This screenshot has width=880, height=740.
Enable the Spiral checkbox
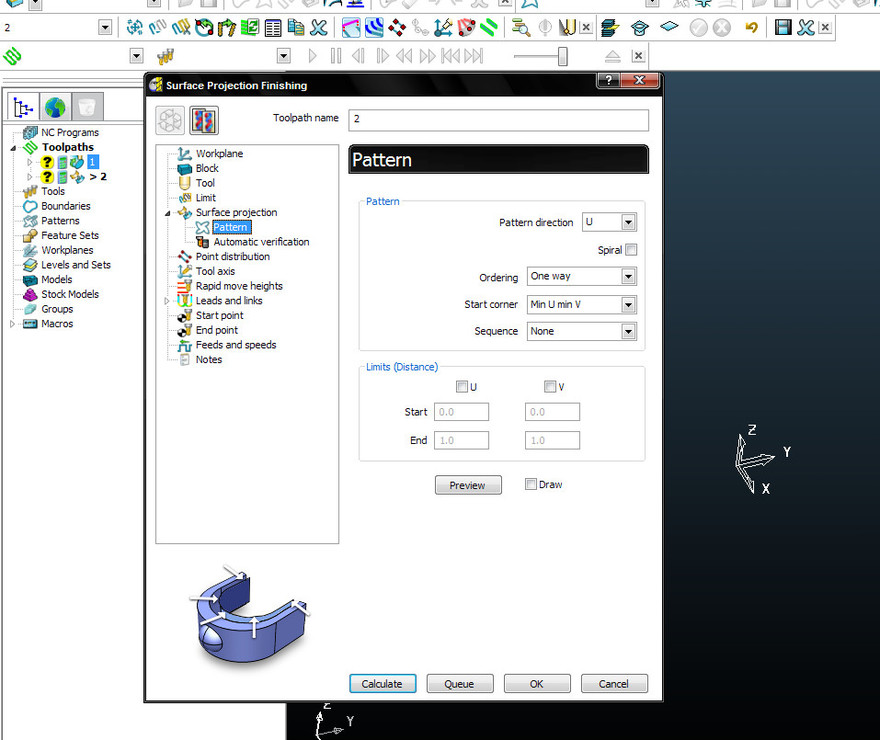pos(630,250)
